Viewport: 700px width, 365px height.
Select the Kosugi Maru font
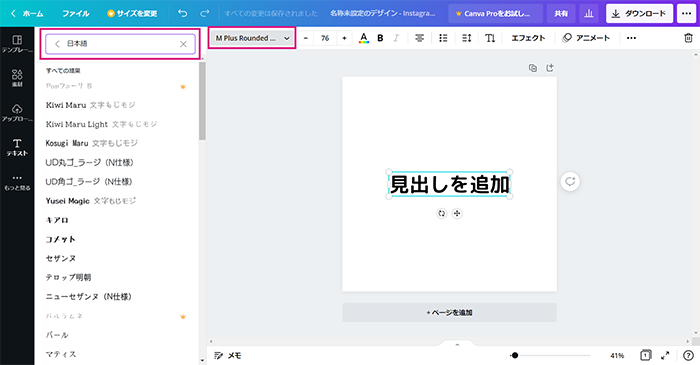coord(92,143)
